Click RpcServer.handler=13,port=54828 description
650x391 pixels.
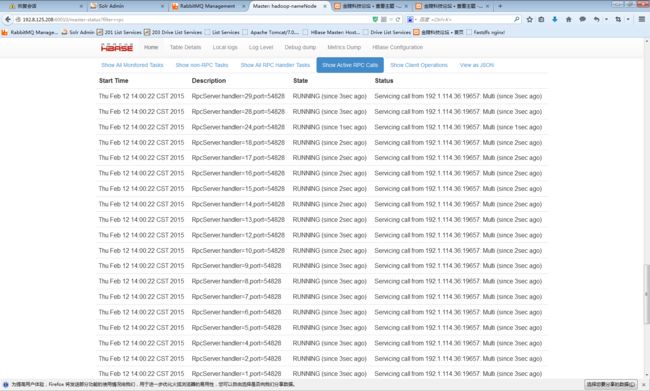click(x=238, y=220)
